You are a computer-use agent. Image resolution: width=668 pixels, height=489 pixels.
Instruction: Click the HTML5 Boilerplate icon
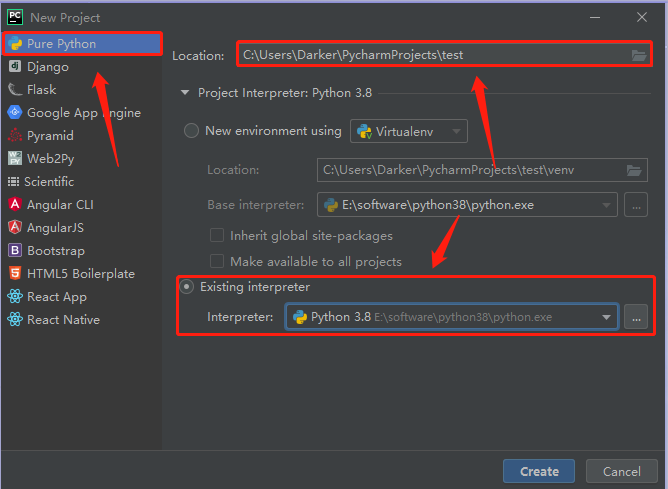coord(15,273)
